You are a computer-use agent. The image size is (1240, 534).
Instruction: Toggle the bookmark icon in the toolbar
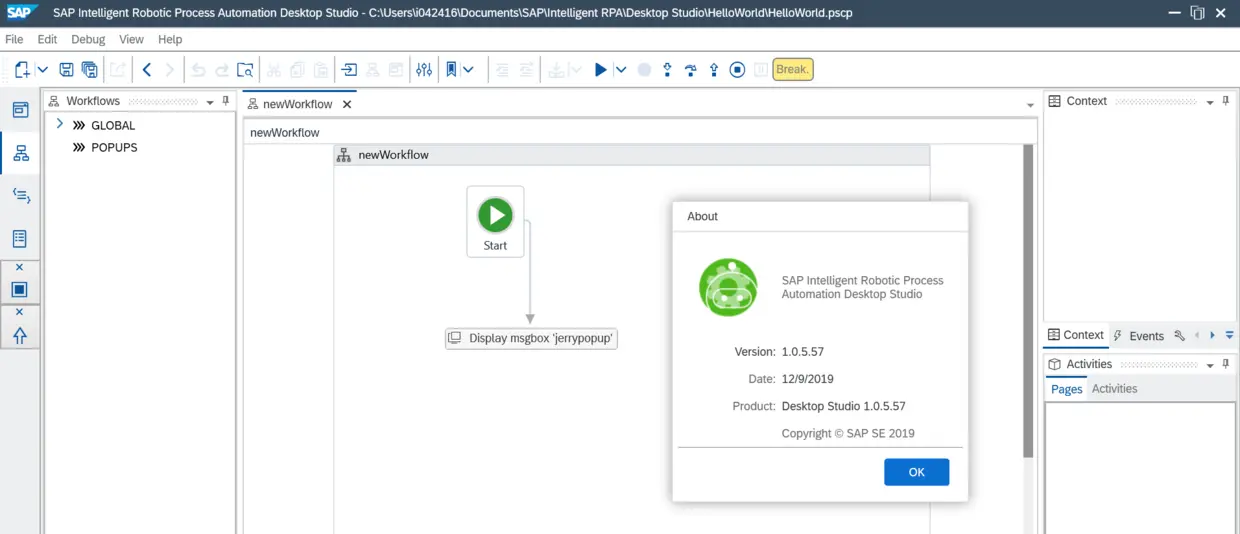pos(452,70)
